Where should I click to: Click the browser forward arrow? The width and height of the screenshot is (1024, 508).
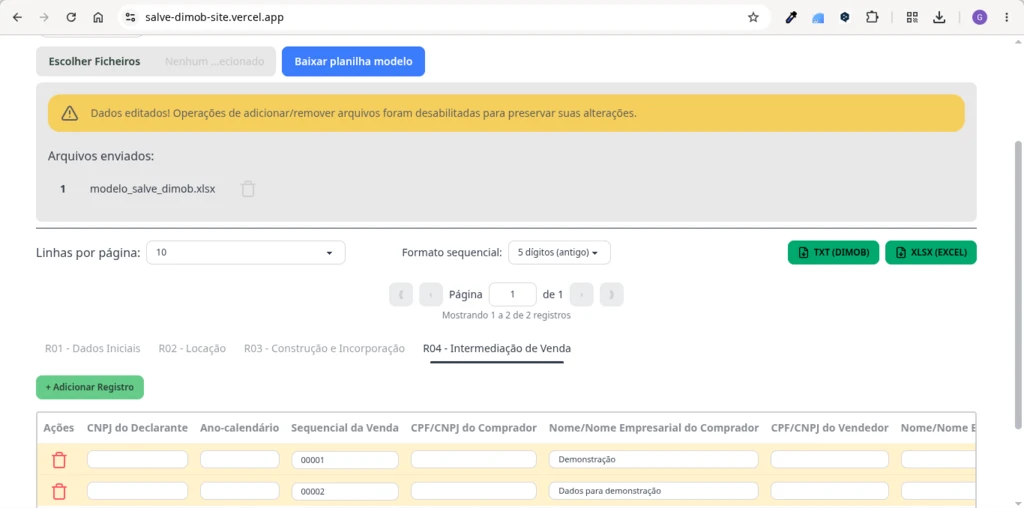[44, 18]
